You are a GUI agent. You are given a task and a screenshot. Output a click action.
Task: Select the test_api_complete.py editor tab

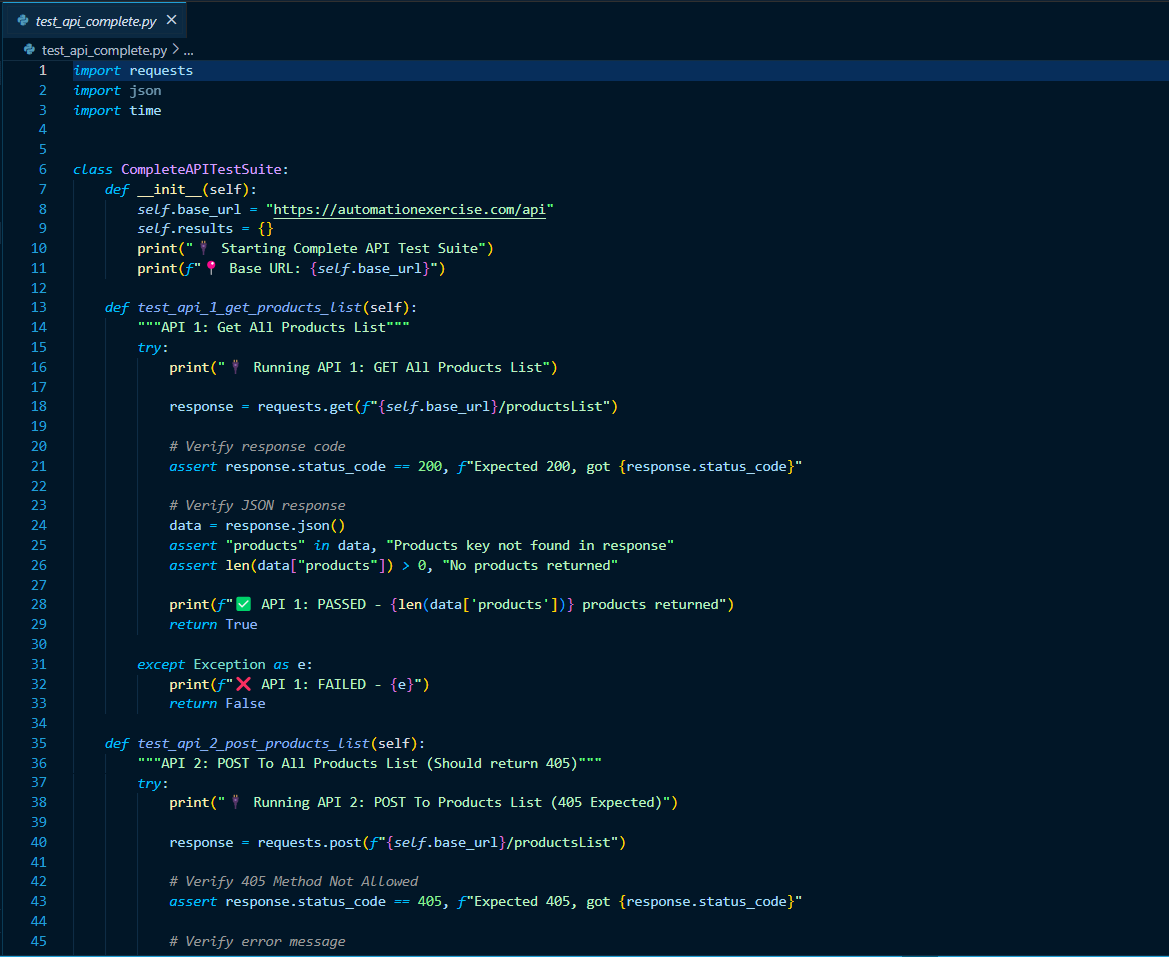[95, 21]
